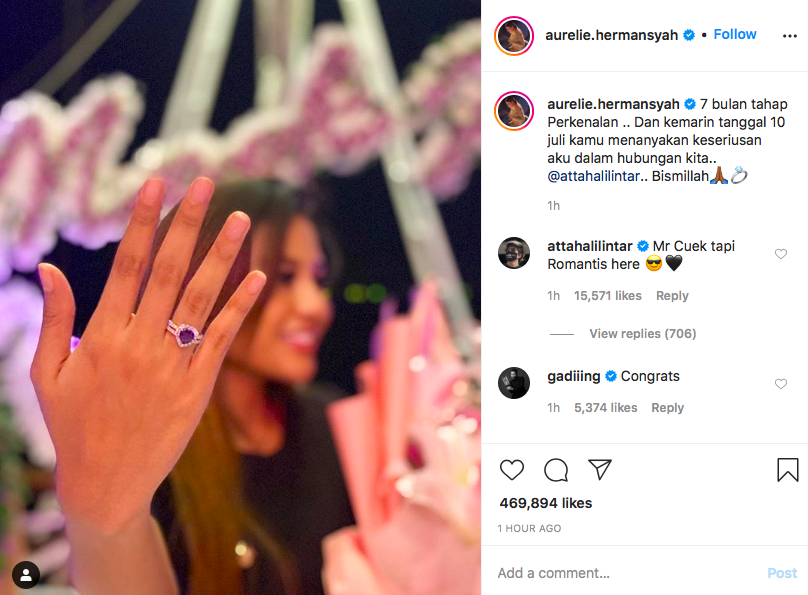Follow aurelie.hermansyah
Image resolution: width=808 pixels, height=595 pixels.
click(x=735, y=35)
